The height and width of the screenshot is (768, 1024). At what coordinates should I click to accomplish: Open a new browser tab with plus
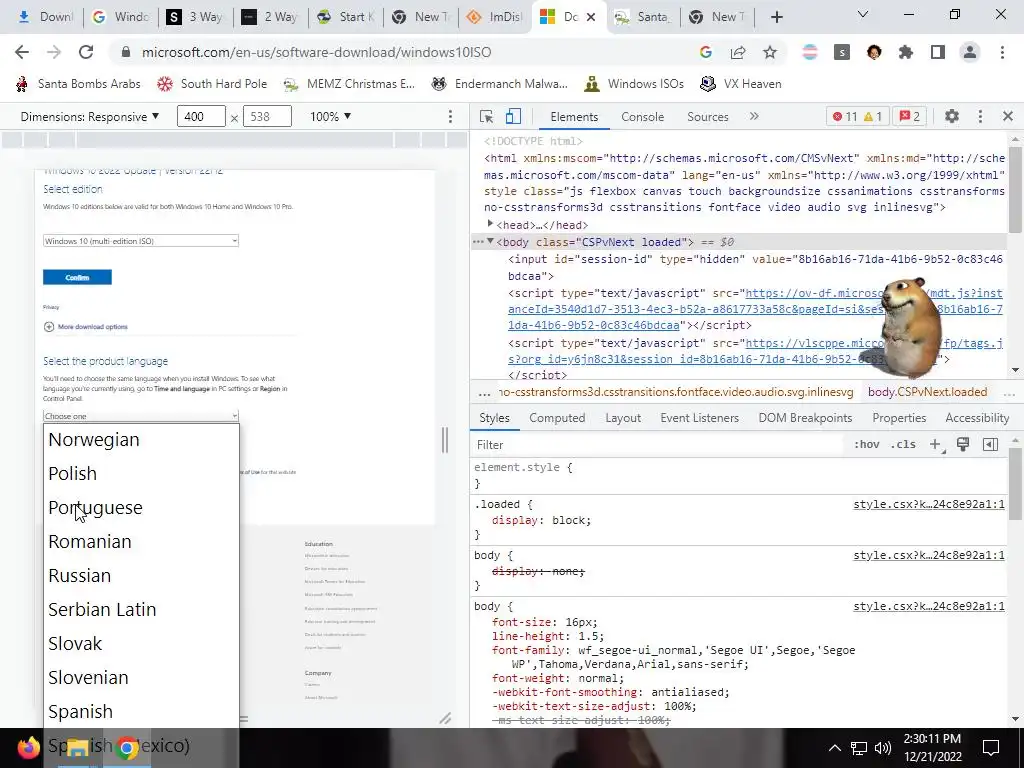pos(776,17)
